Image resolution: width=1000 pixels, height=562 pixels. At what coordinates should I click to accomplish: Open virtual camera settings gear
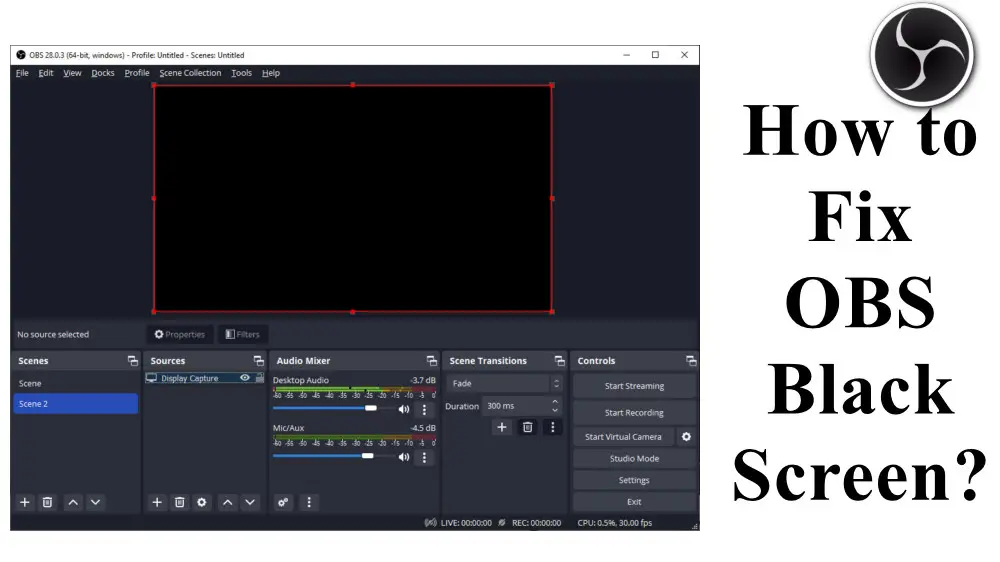pyautogui.click(x=686, y=437)
